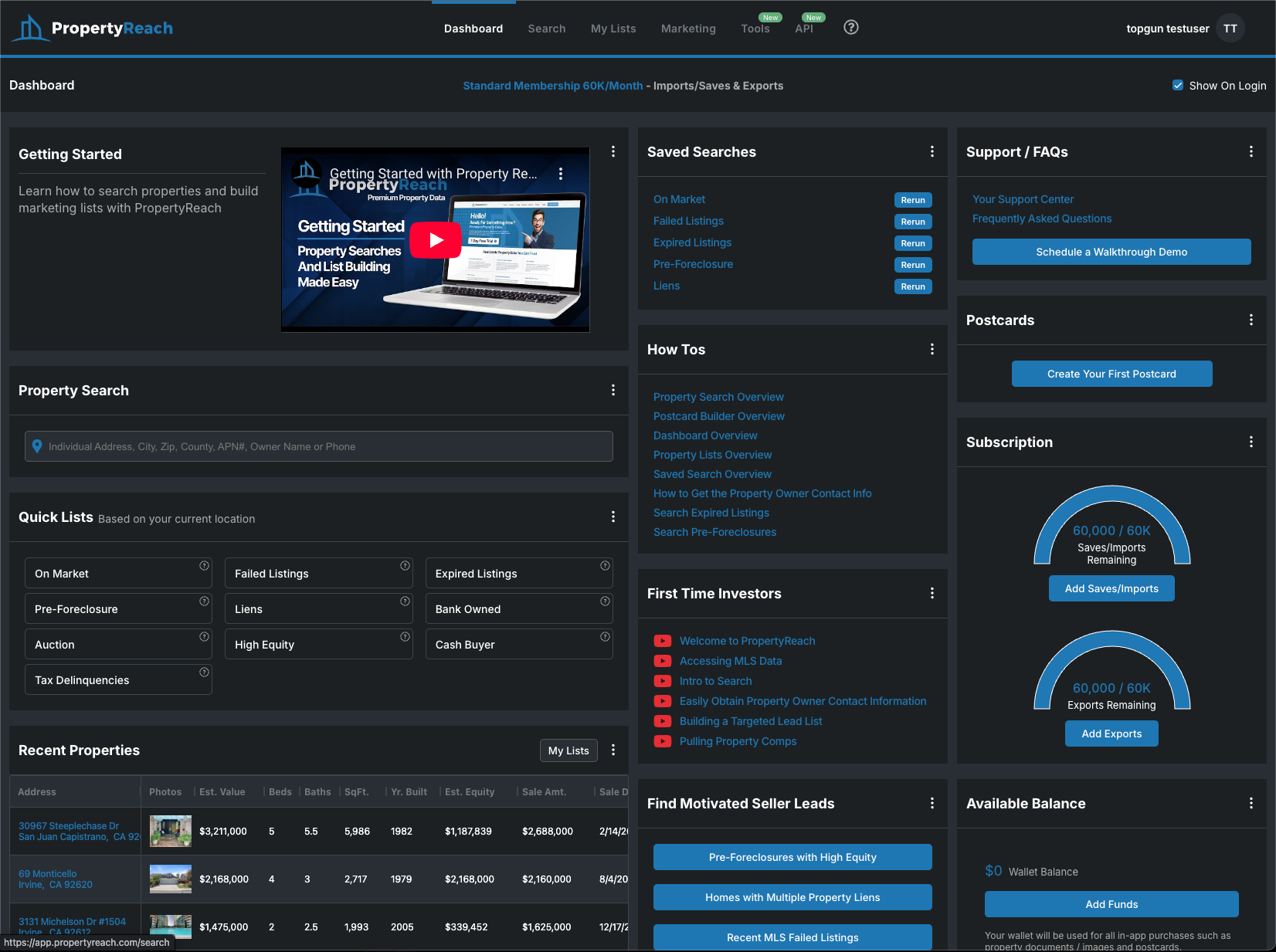Open the Building a Targeted Lead List video icon
The image size is (1276, 952).
pyautogui.click(x=663, y=721)
